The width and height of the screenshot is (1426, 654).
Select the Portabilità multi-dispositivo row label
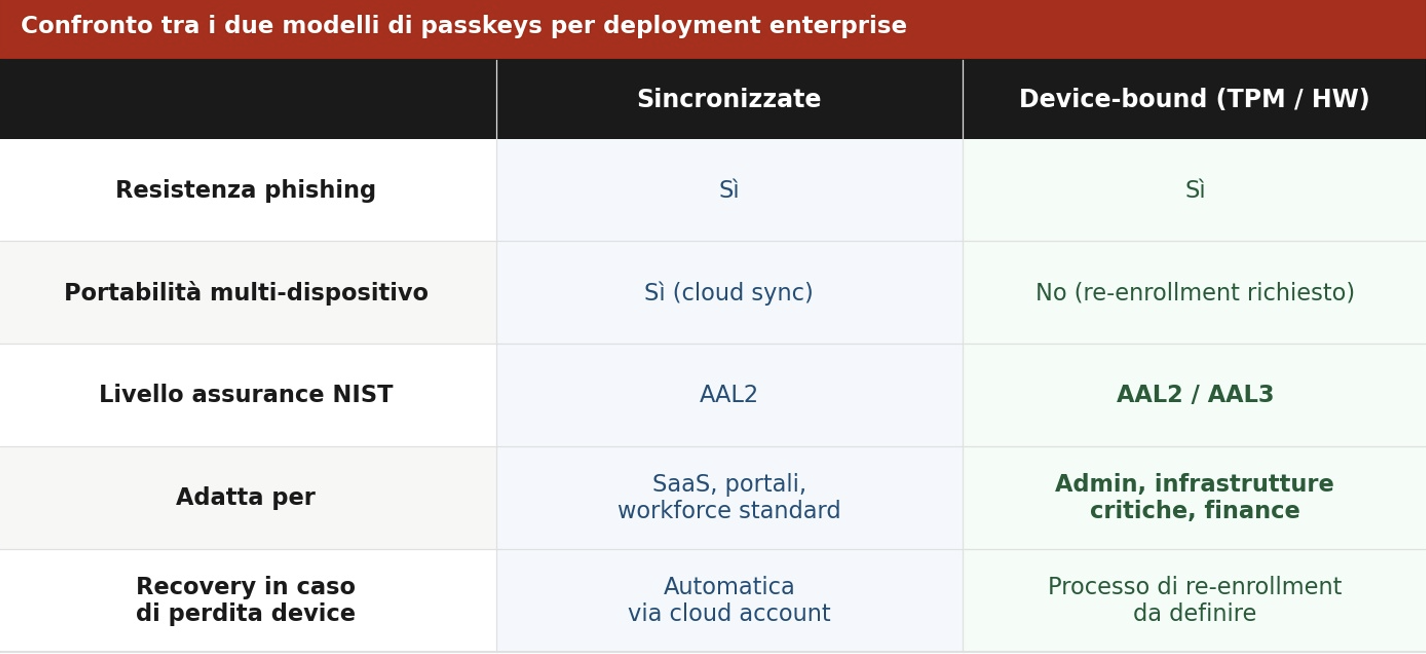tap(246, 293)
